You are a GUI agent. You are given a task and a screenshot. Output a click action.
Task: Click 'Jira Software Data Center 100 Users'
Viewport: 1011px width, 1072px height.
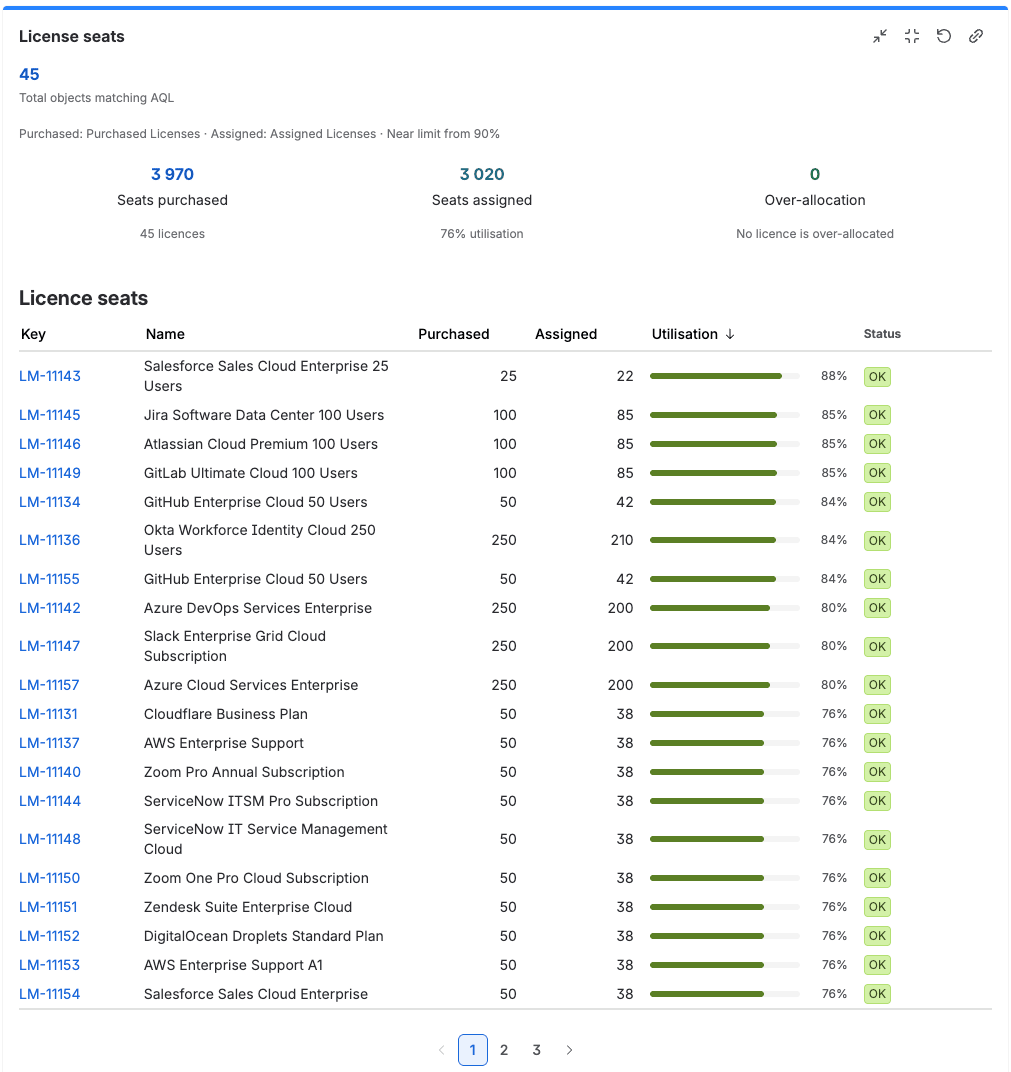(264, 415)
